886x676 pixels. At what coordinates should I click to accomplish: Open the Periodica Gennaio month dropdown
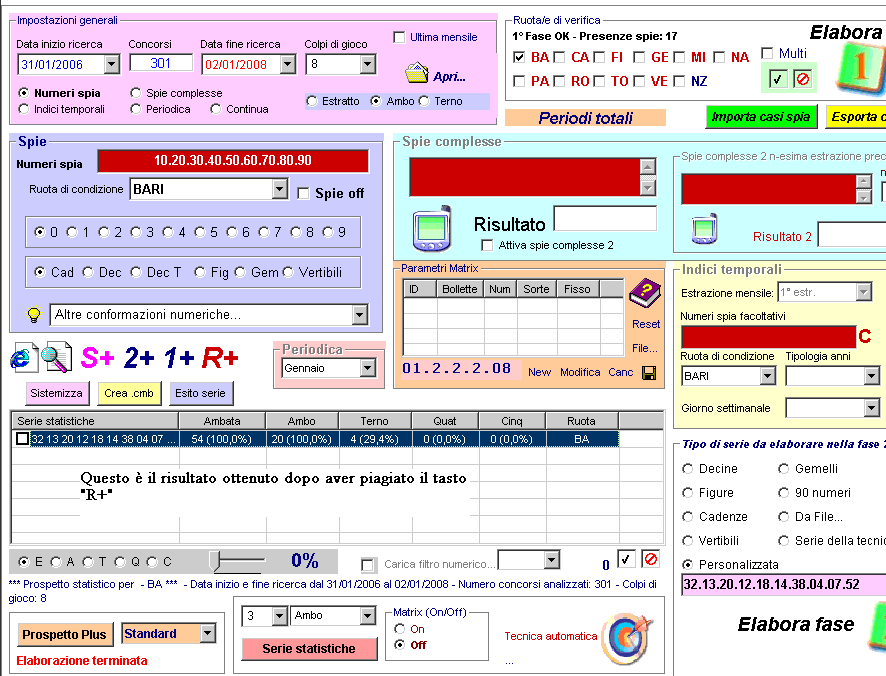point(367,369)
